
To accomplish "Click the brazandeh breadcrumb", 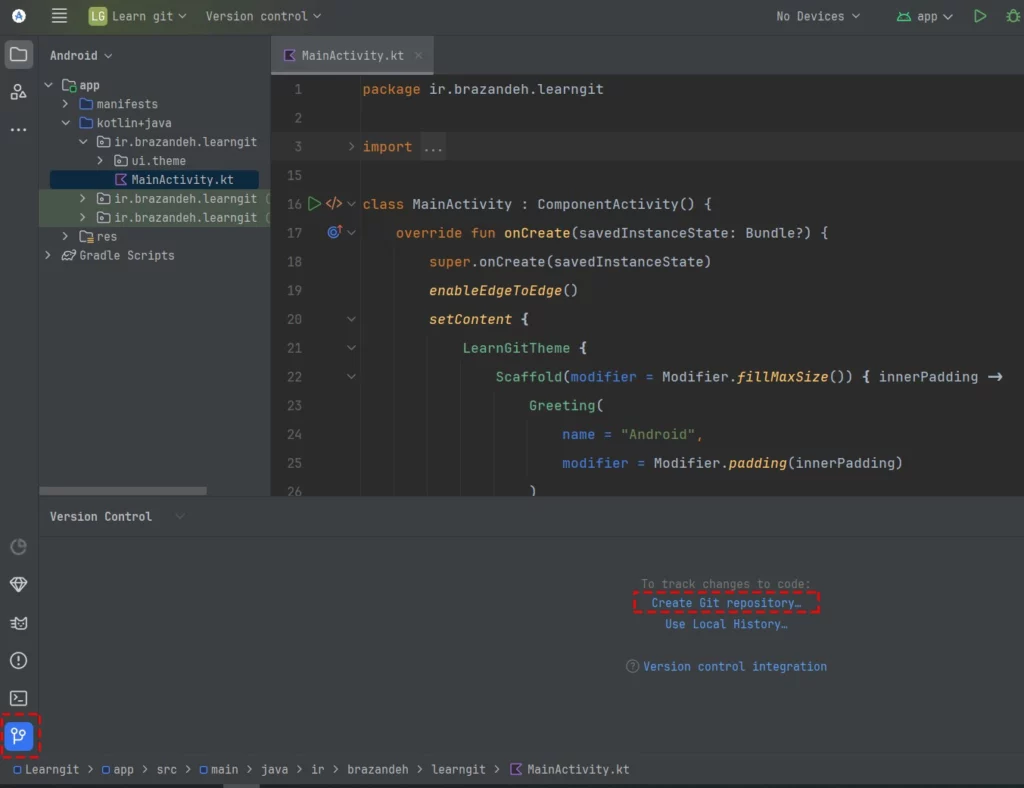I will [377, 769].
